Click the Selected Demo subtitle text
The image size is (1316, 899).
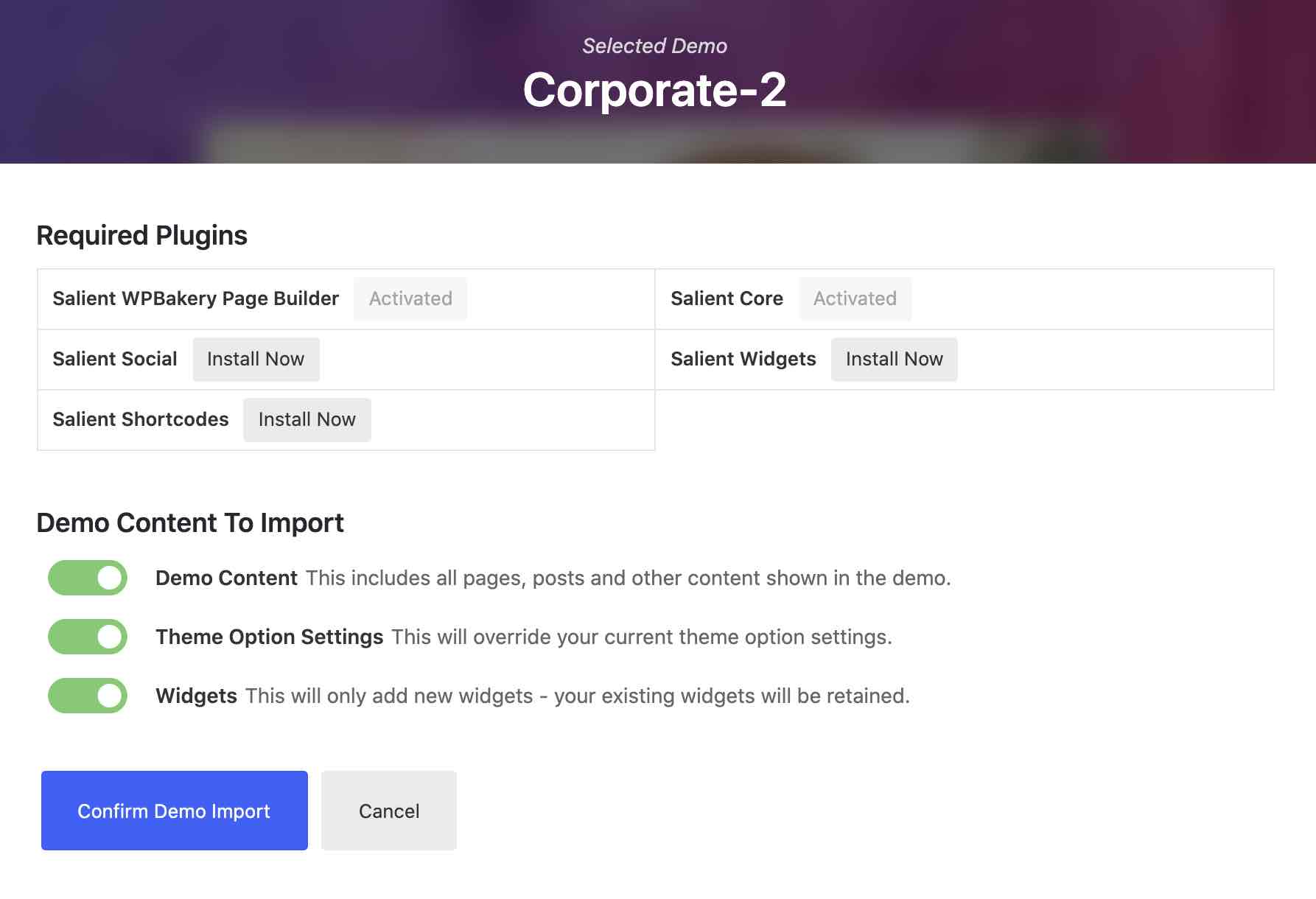coord(654,46)
